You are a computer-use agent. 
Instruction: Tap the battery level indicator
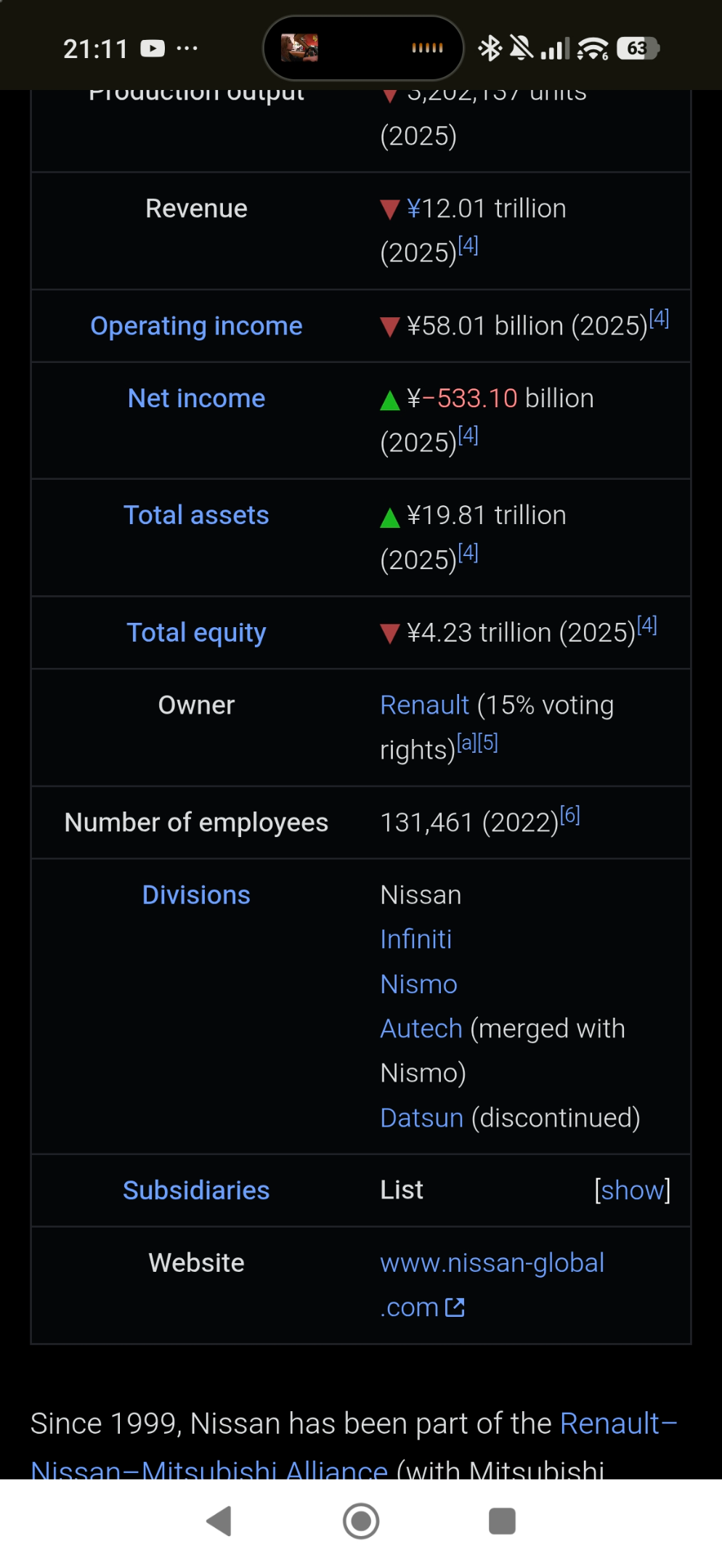coord(638,49)
